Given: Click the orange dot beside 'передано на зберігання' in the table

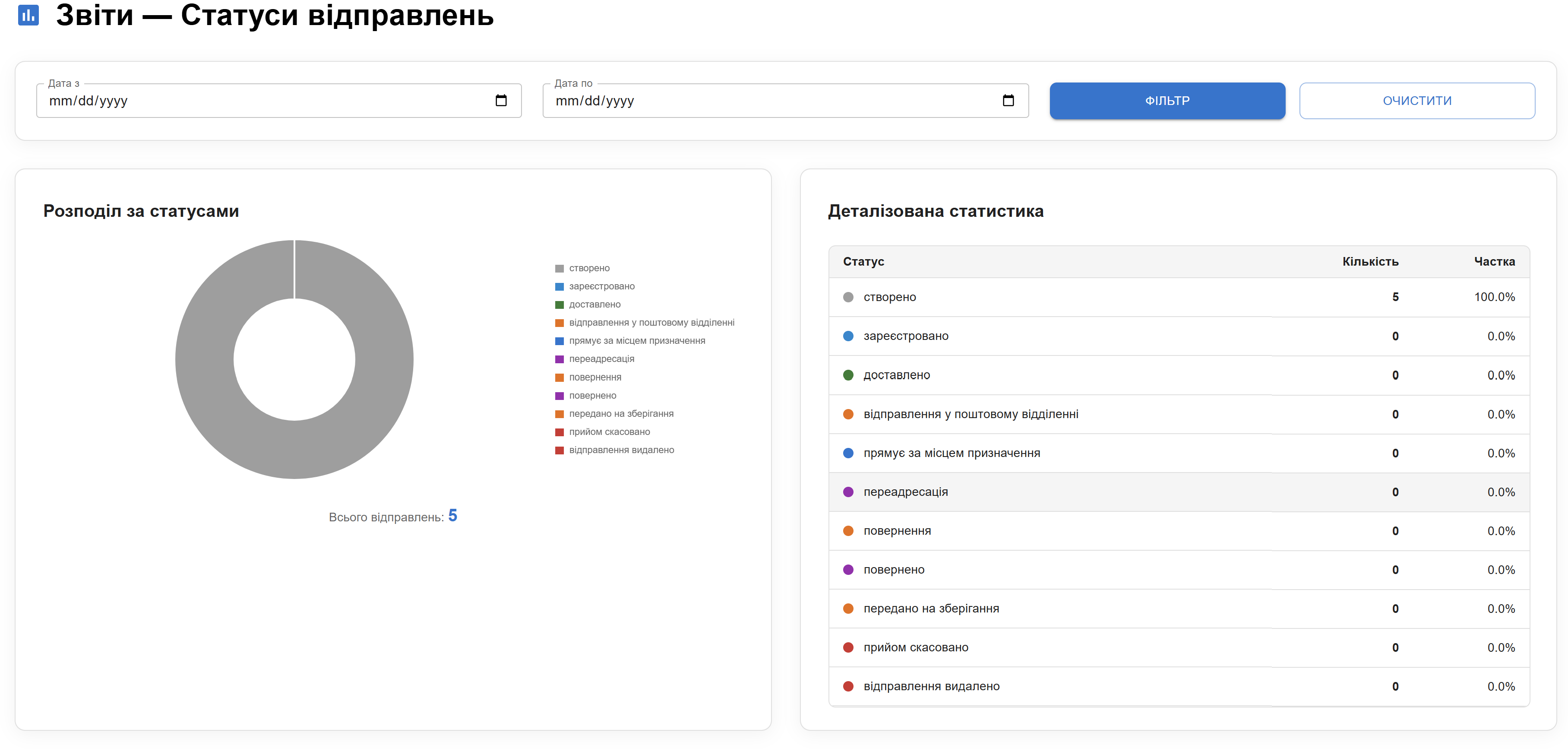Looking at the screenshot, I should [x=848, y=608].
